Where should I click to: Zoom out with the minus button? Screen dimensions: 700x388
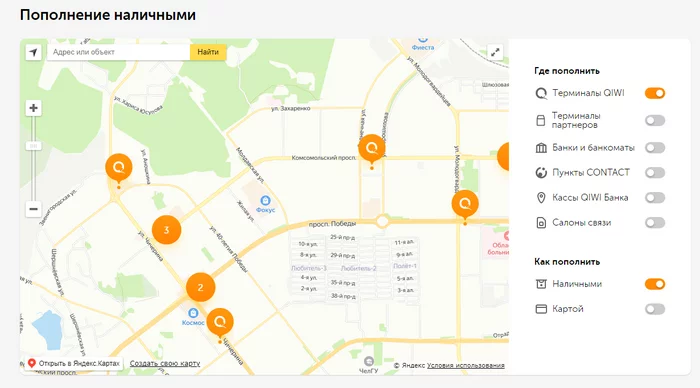tap(33, 209)
